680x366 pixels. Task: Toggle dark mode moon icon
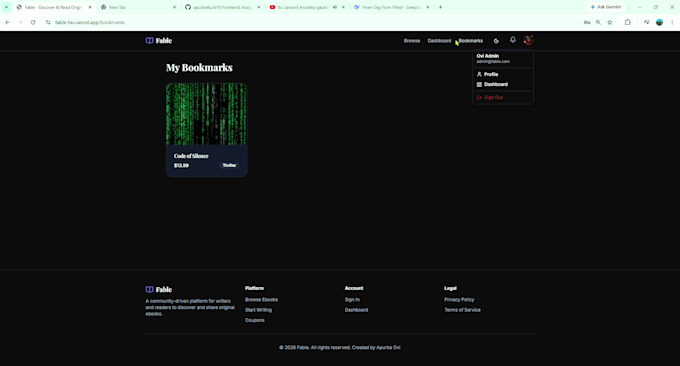coord(496,41)
